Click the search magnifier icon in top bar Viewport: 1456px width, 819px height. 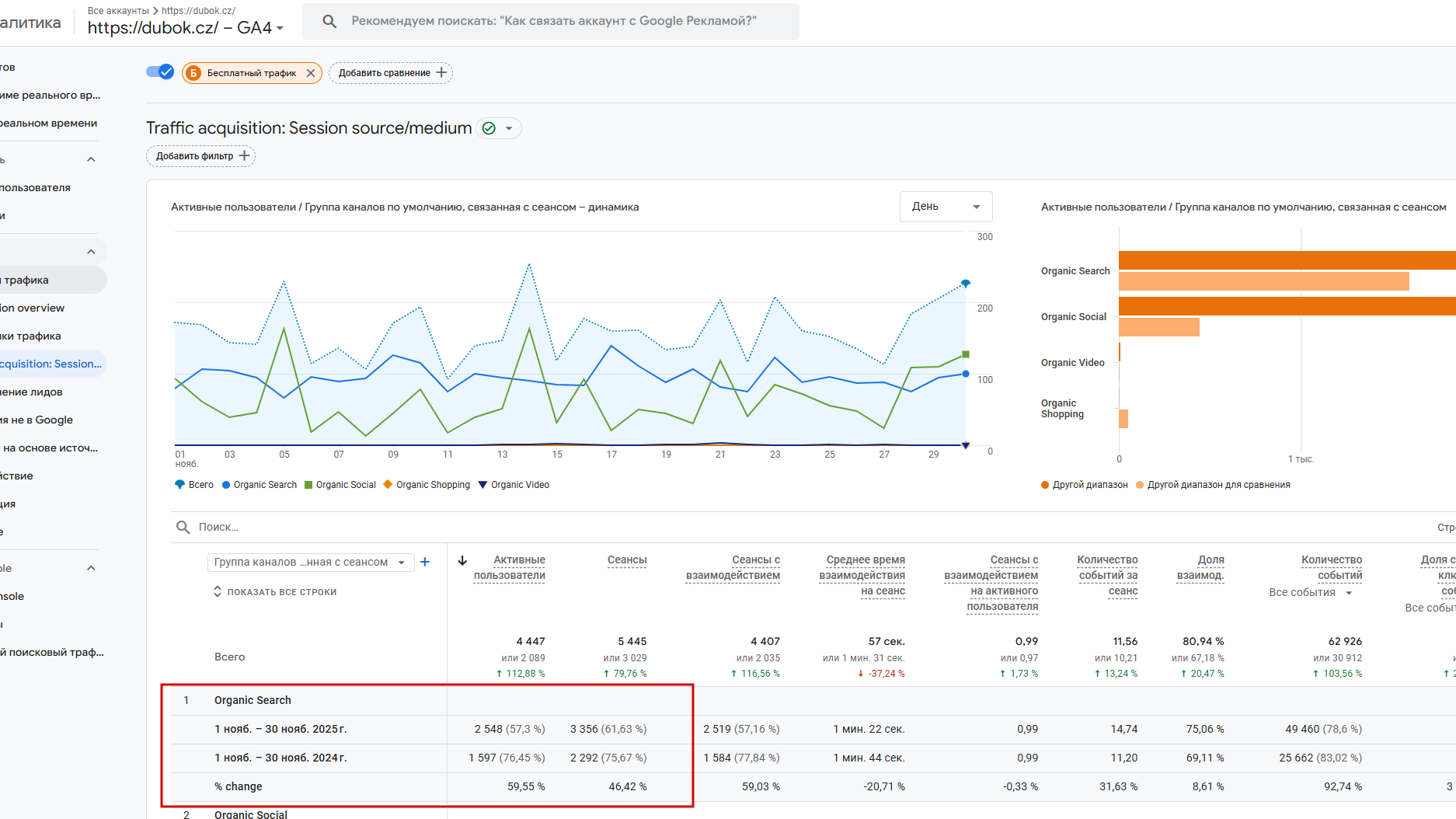(x=329, y=21)
